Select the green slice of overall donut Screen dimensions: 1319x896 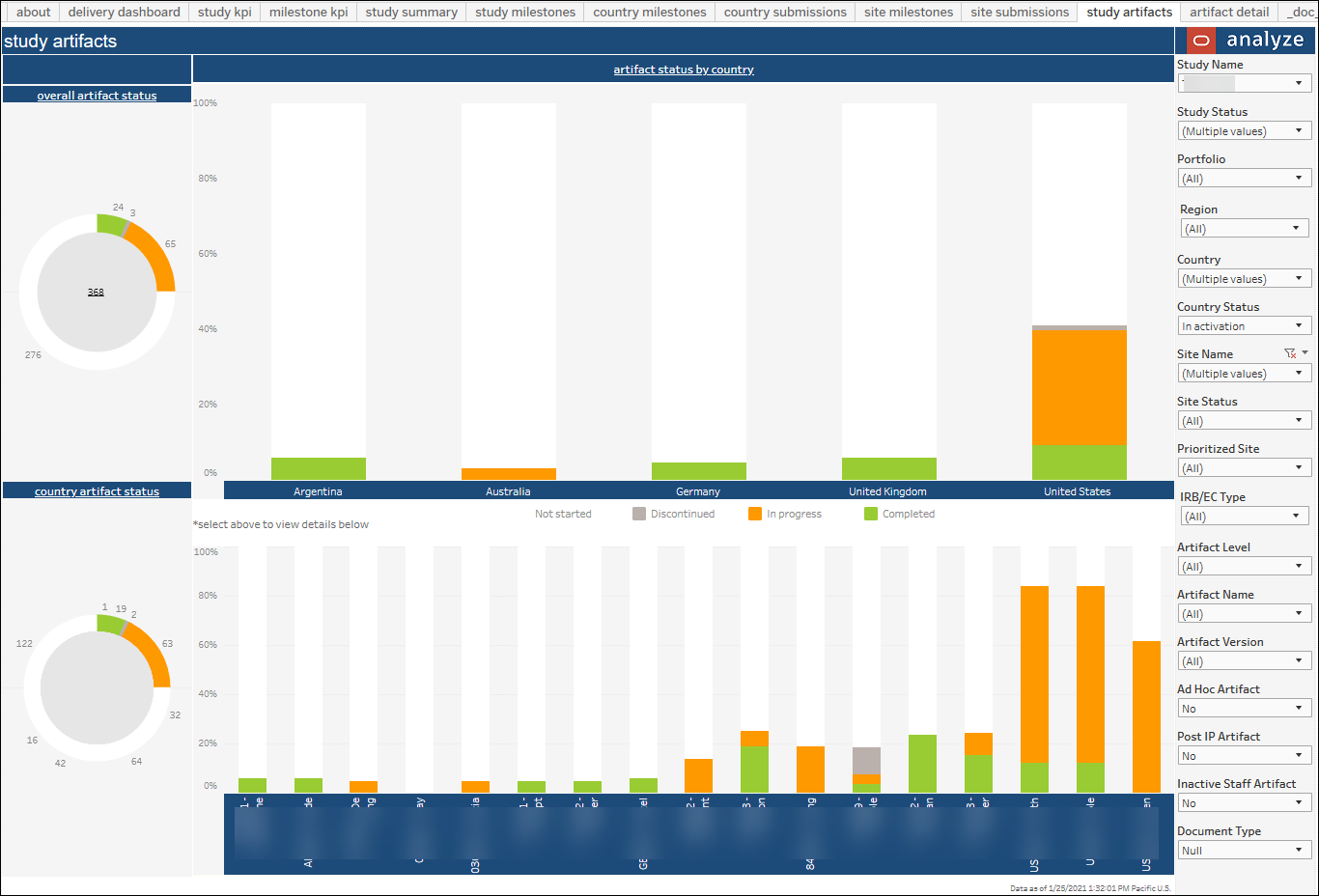tap(111, 224)
